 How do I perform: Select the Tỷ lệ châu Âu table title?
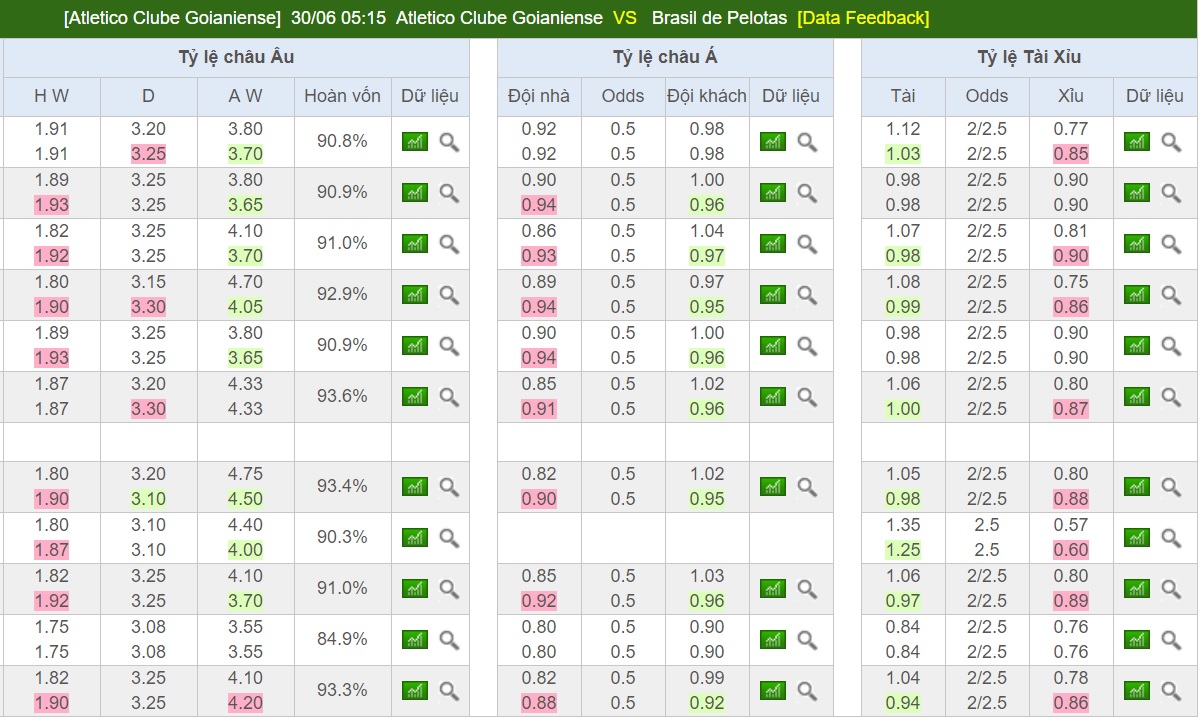coord(236,58)
